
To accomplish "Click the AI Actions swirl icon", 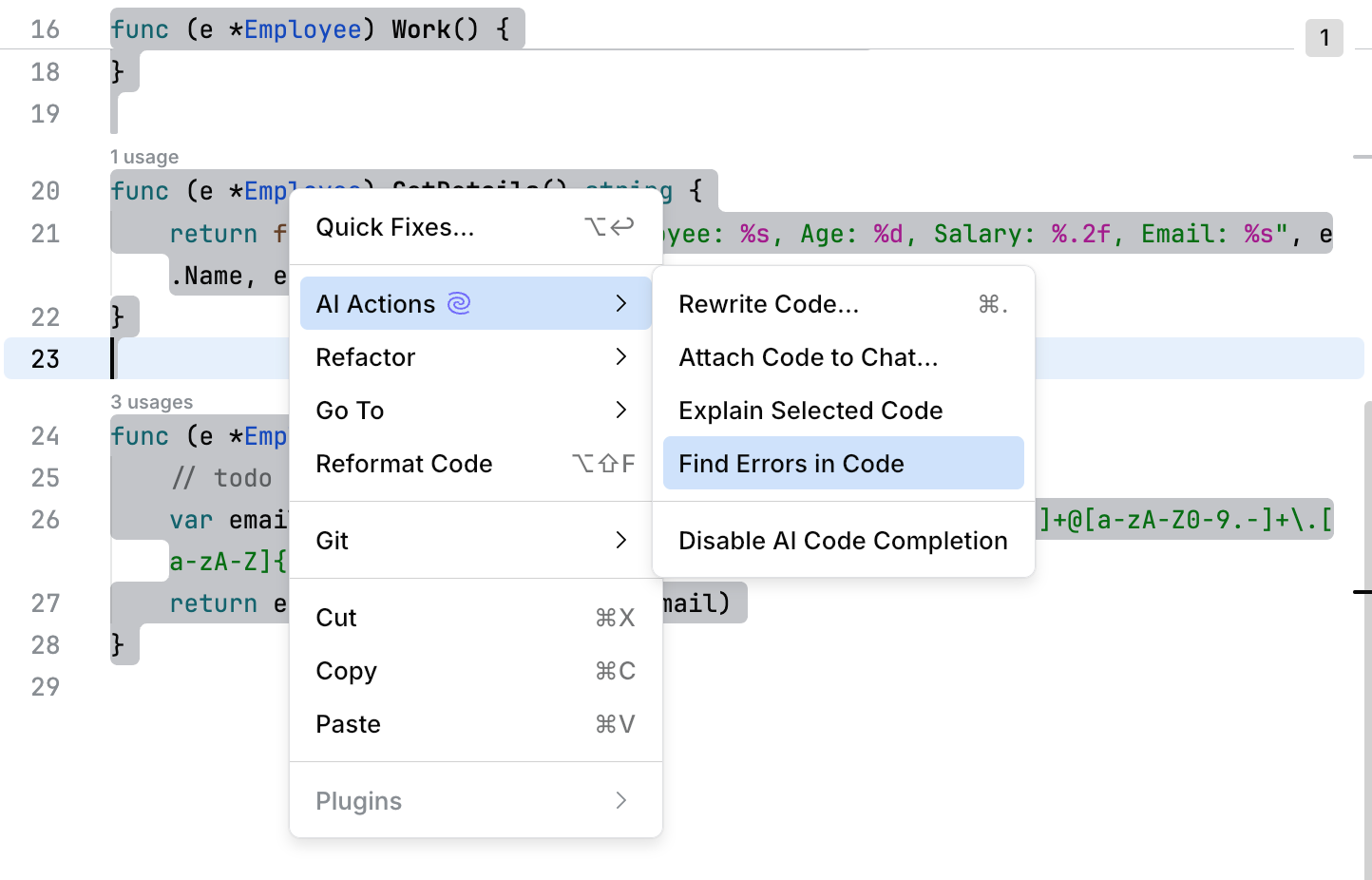I will tap(459, 303).
